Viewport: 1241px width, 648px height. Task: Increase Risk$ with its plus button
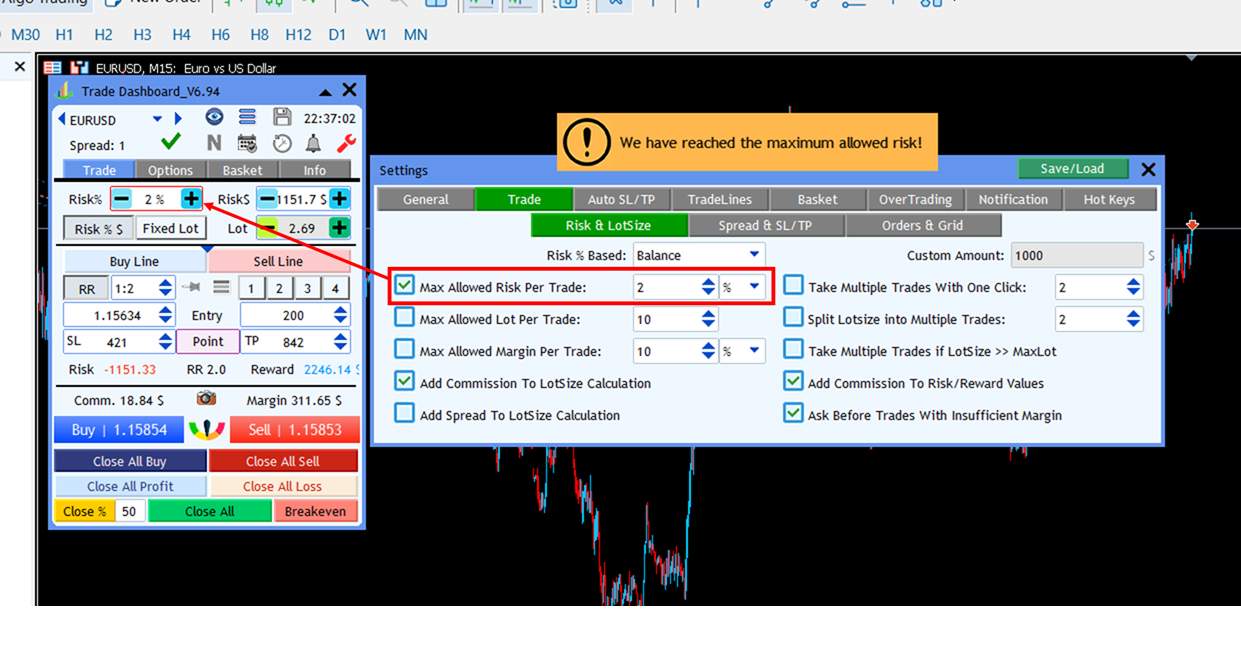click(x=339, y=199)
